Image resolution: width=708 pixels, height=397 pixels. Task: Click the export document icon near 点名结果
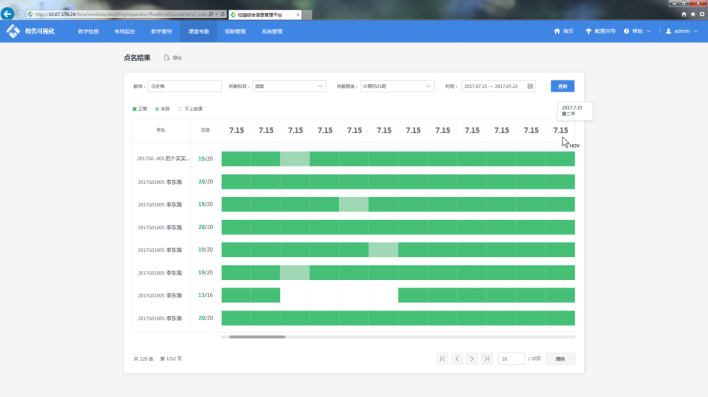167,57
